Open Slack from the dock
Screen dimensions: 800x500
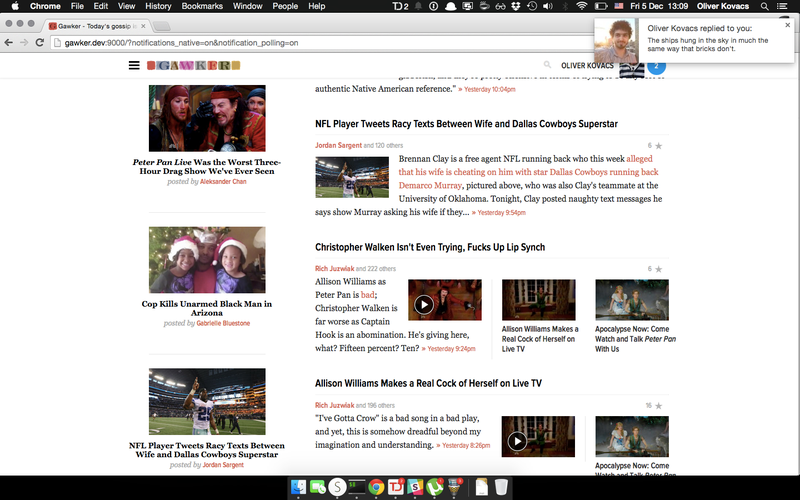pos(415,487)
